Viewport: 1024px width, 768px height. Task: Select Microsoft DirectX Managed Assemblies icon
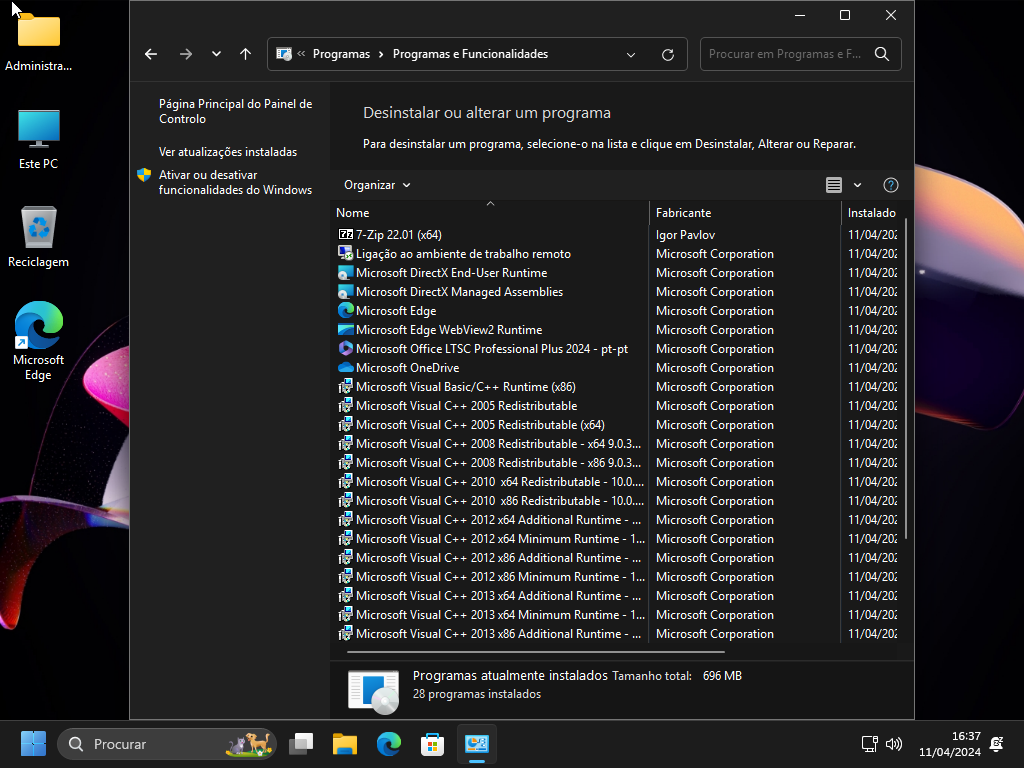(345, 291)
